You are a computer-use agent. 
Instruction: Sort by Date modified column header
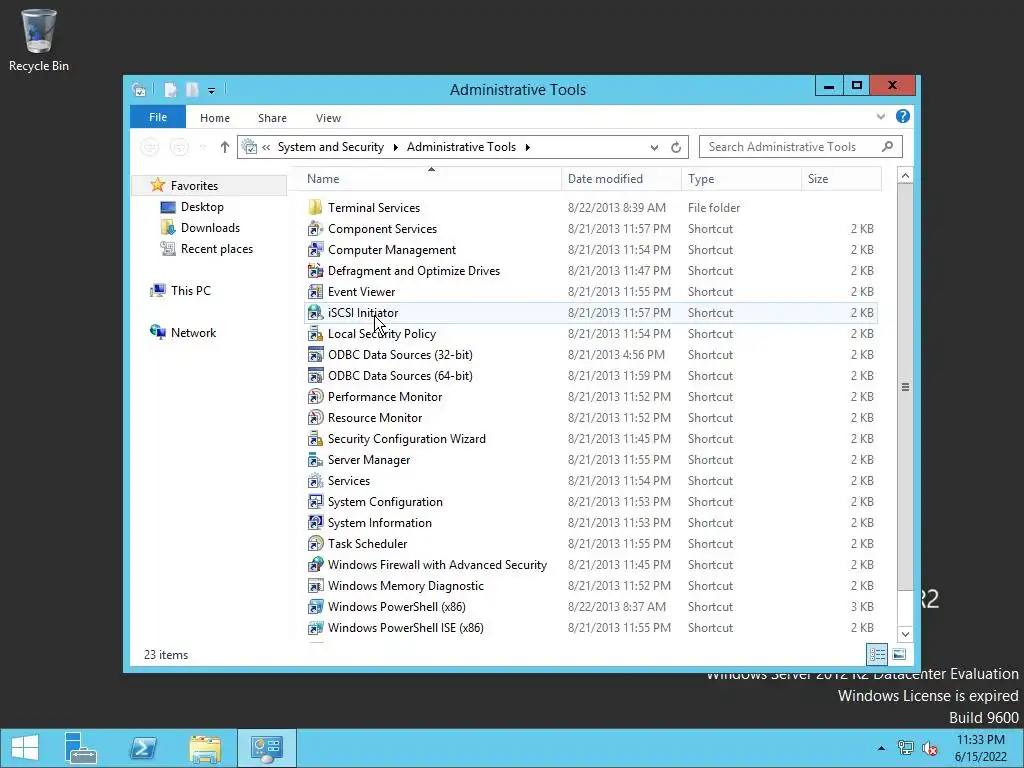point(621,179)
